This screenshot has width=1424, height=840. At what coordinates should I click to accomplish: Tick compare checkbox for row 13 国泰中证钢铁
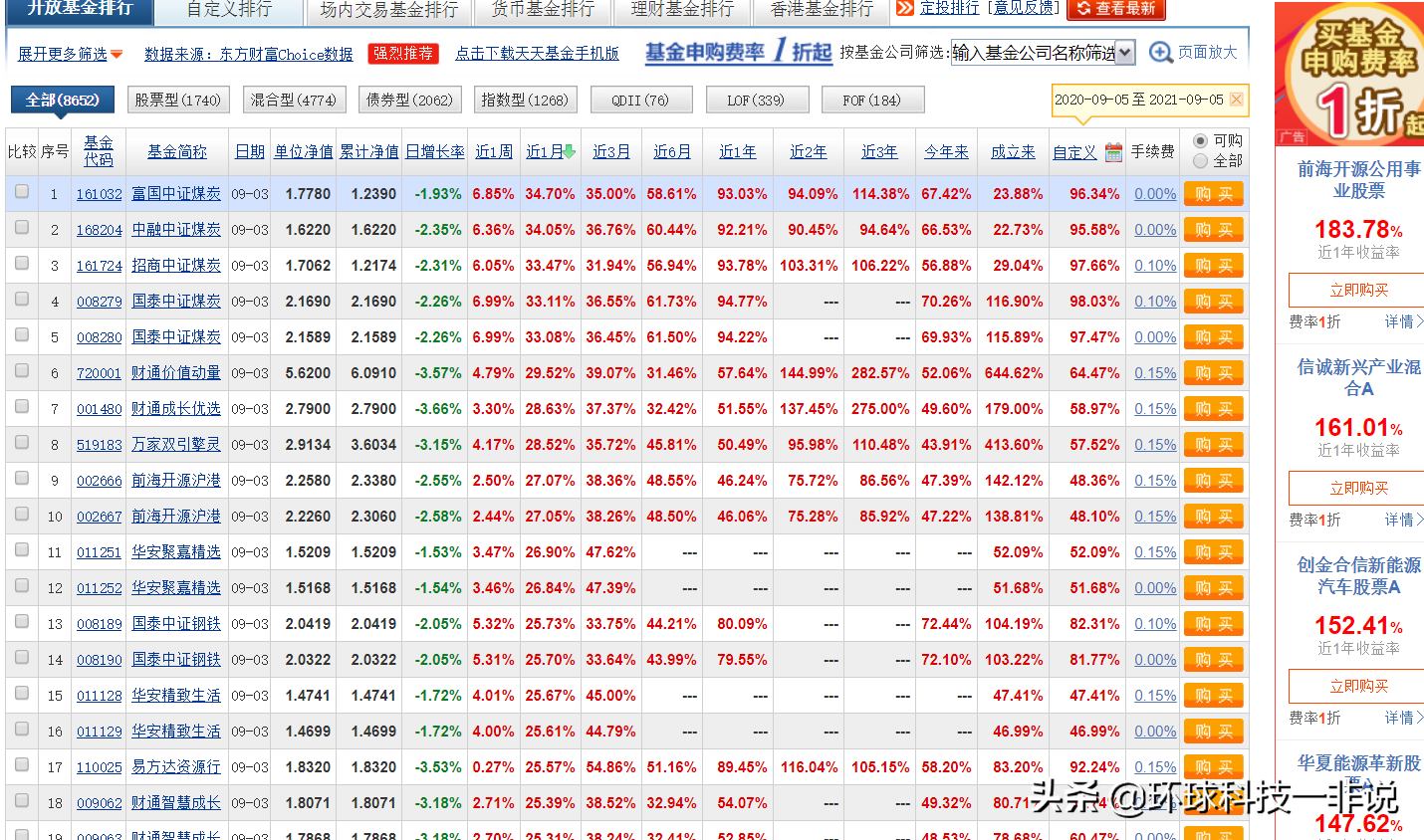(22, 622)
